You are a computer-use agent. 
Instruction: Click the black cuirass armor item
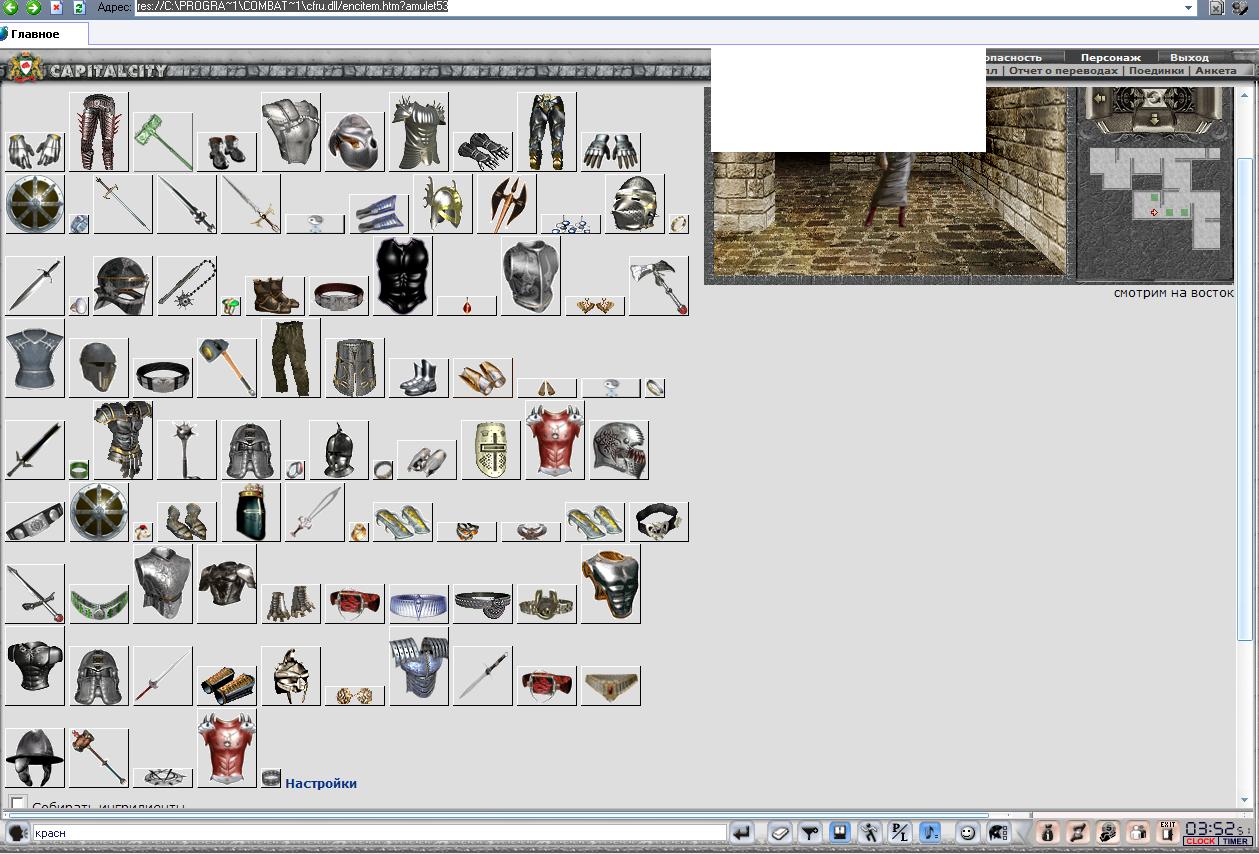[x=403, y=276]
